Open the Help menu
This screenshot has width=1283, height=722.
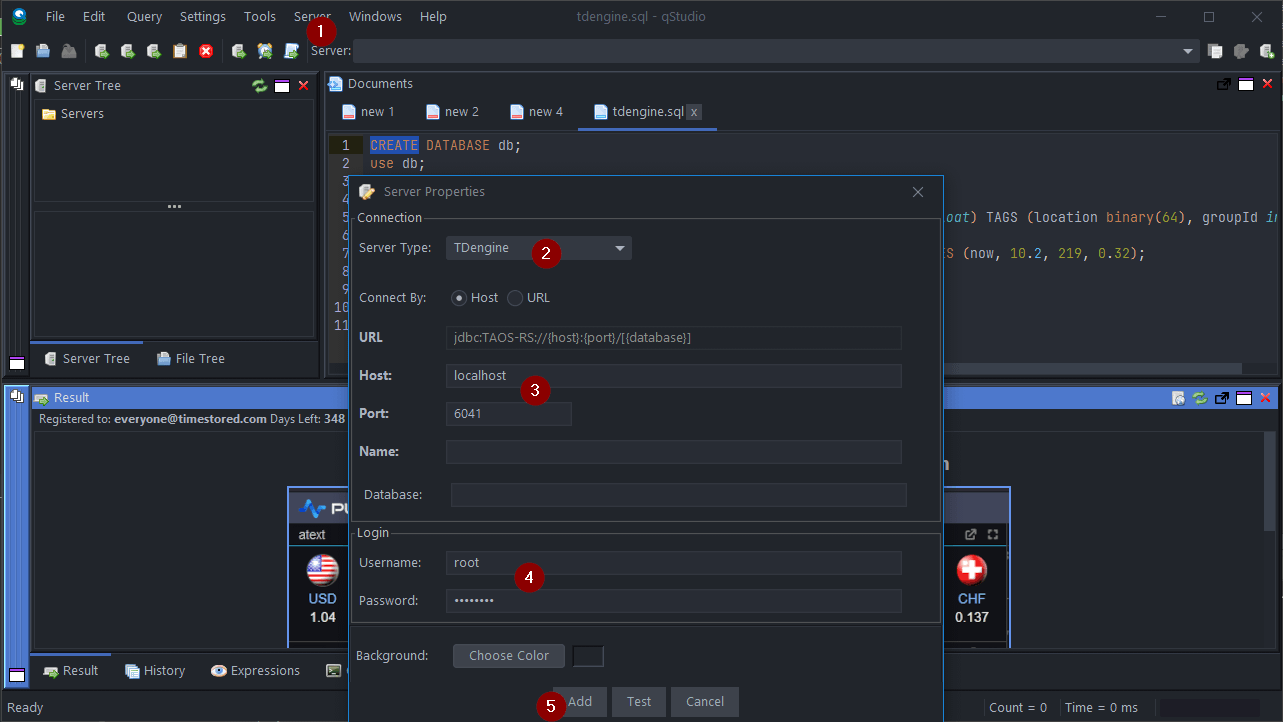click(433, 17)
